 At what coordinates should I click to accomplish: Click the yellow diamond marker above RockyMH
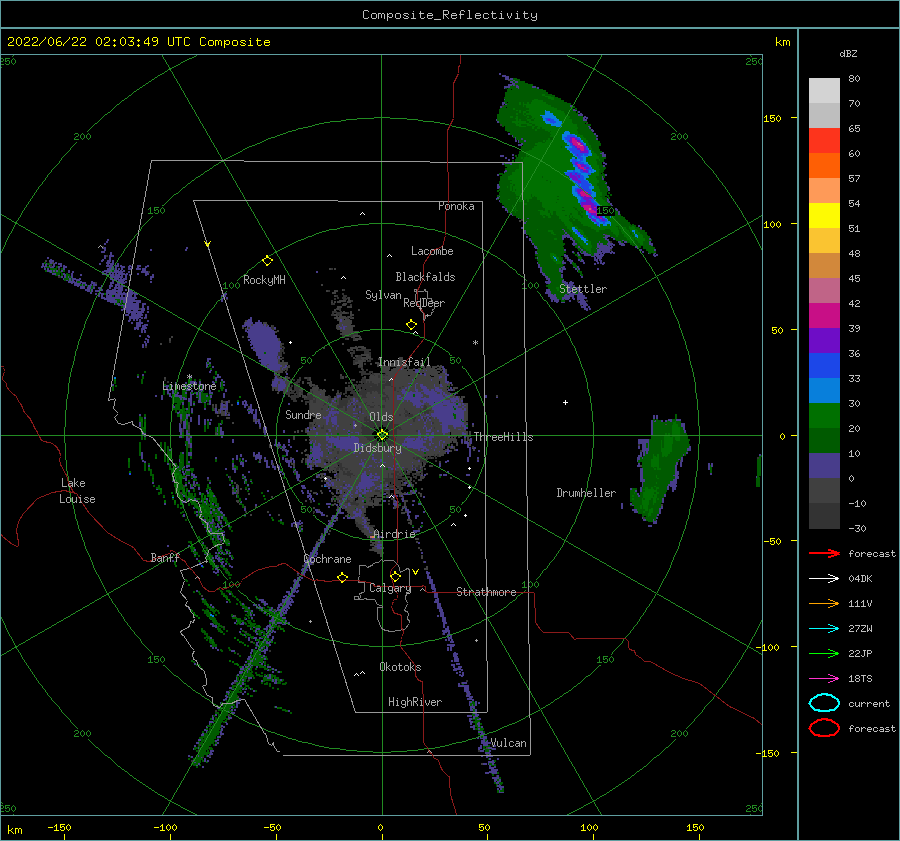pyautogui.click(x=267, y=261)
